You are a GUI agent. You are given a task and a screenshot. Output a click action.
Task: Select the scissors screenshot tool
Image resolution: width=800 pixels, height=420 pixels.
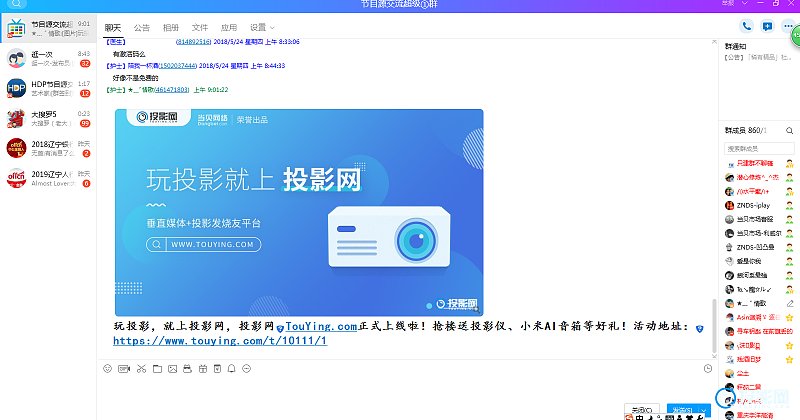tap(142, 368)
